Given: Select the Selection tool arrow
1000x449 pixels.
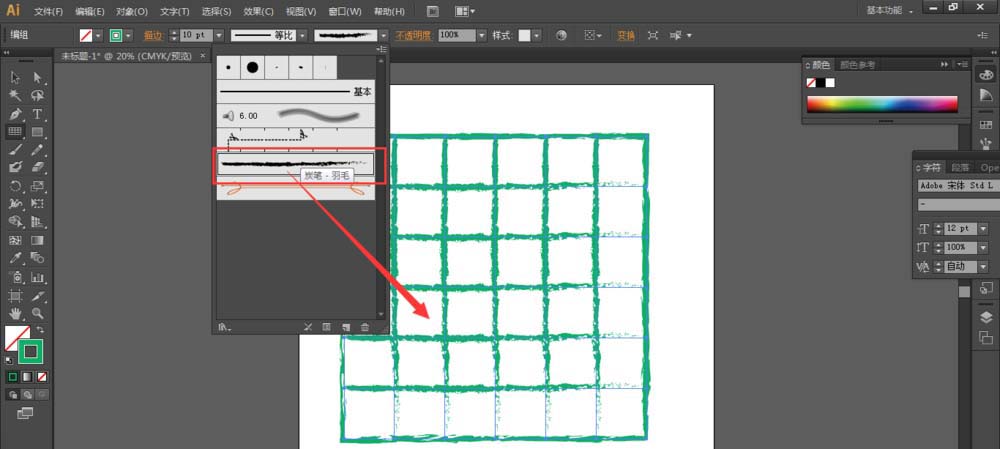Looking at the screenshot, I should (16, 78).
